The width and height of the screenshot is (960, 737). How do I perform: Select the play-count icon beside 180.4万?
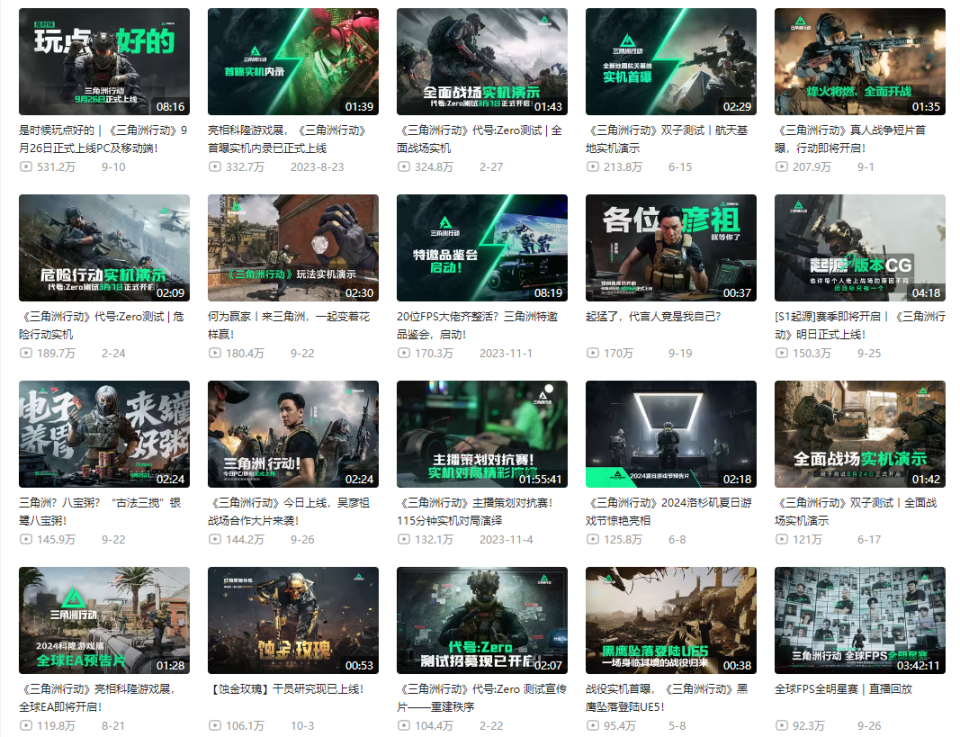(214, 353)
